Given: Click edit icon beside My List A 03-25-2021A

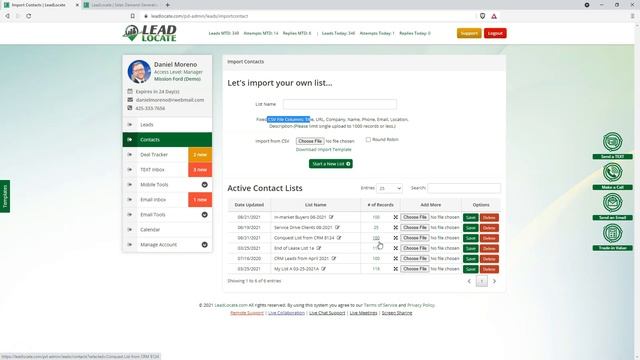Looking at the screenshot, I should 324,269.
